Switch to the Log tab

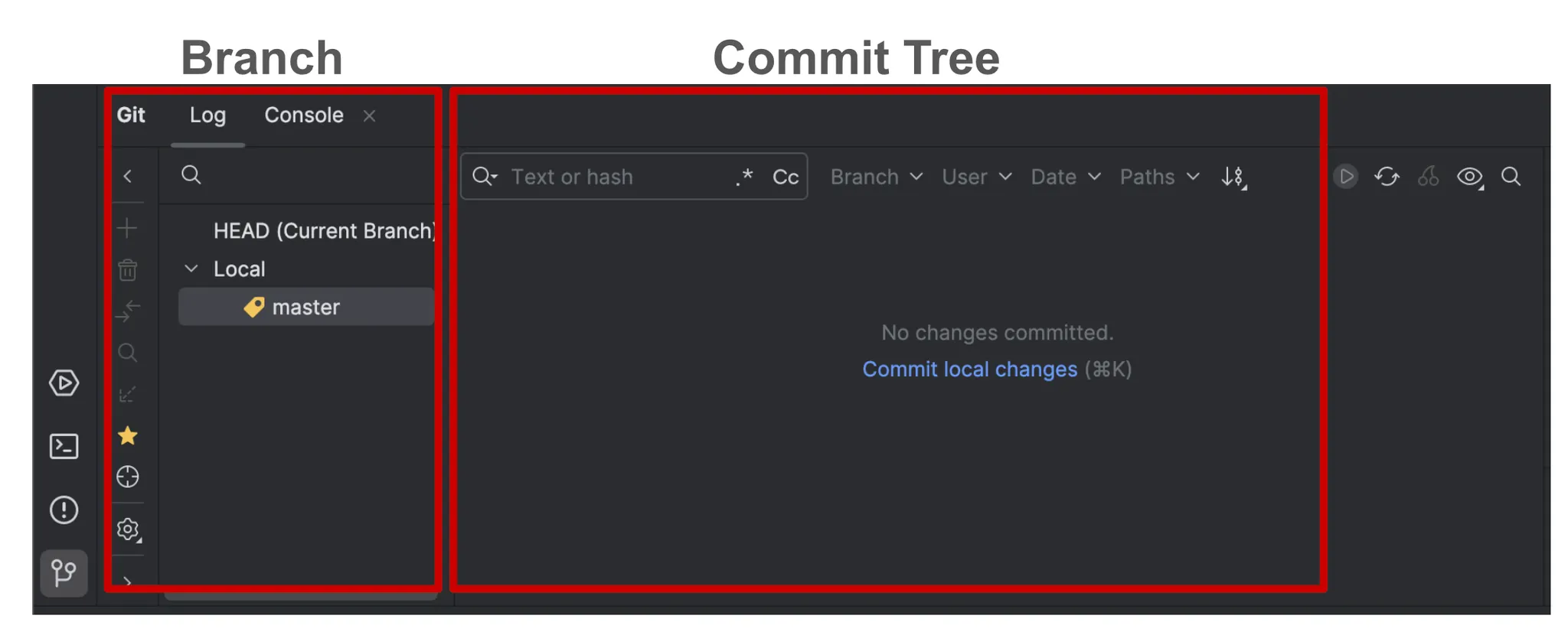tap(207, 116)
